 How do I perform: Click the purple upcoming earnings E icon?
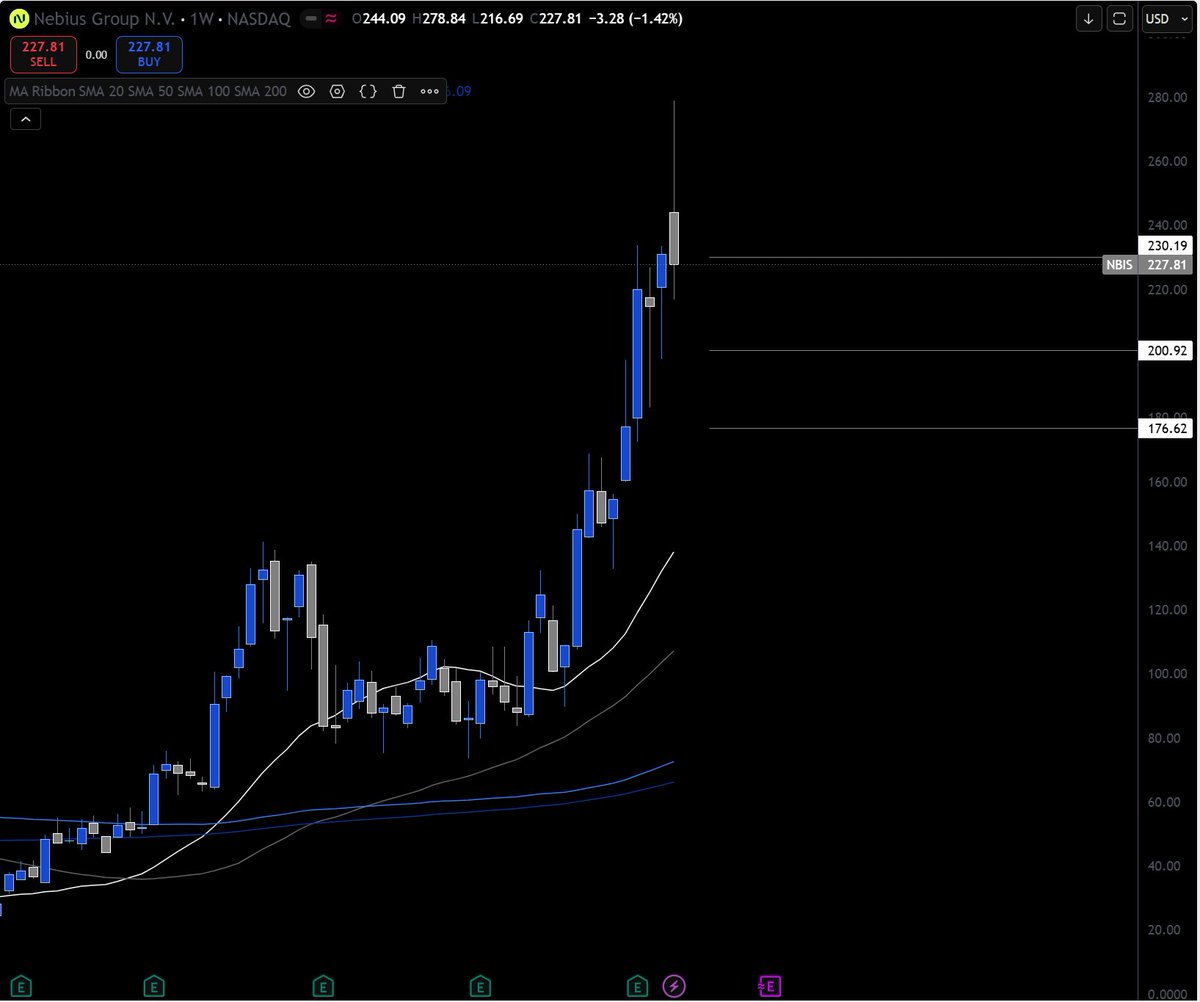click(x=769, y=987)
